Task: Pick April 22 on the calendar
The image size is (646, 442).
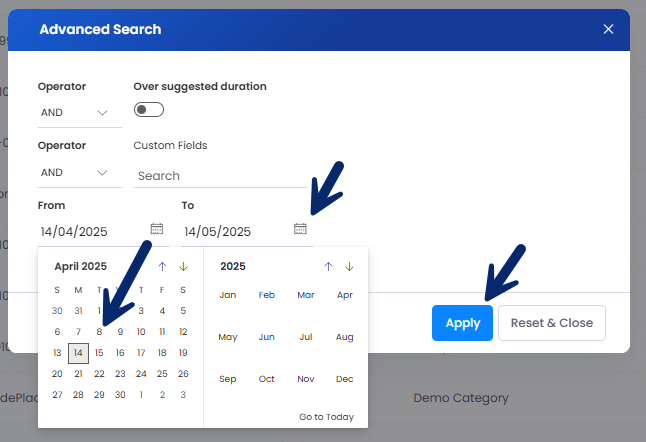Action: 99,374
